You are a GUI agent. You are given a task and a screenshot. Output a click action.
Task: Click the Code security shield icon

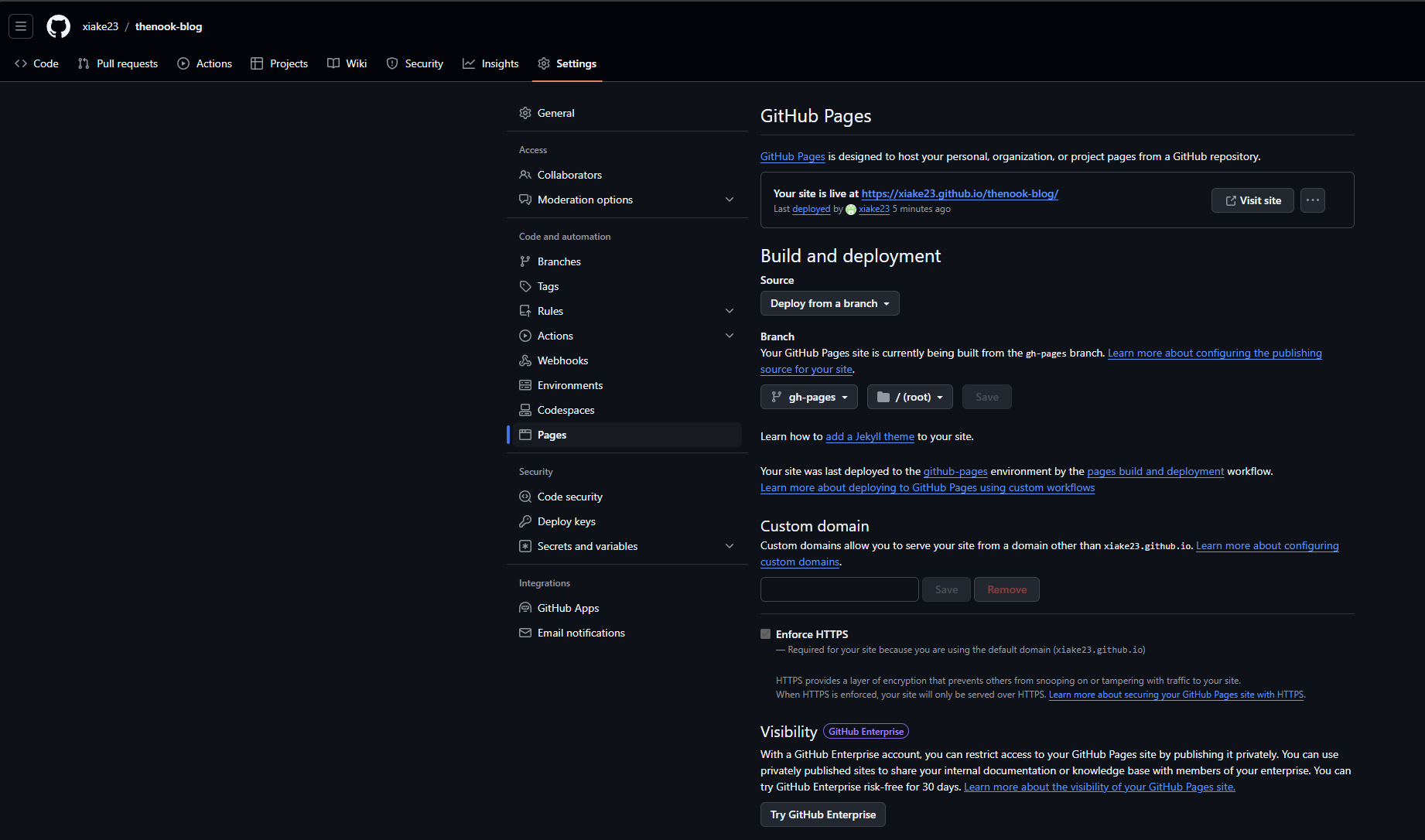click(x=525, y=497)
